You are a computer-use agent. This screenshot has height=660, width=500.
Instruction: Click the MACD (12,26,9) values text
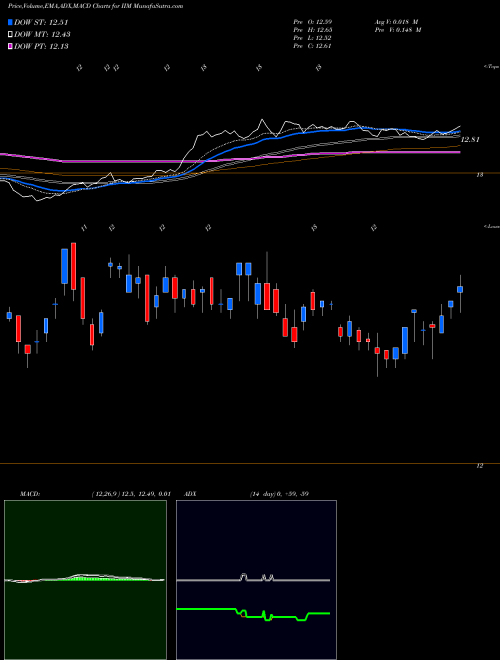[x=131, y=494]
